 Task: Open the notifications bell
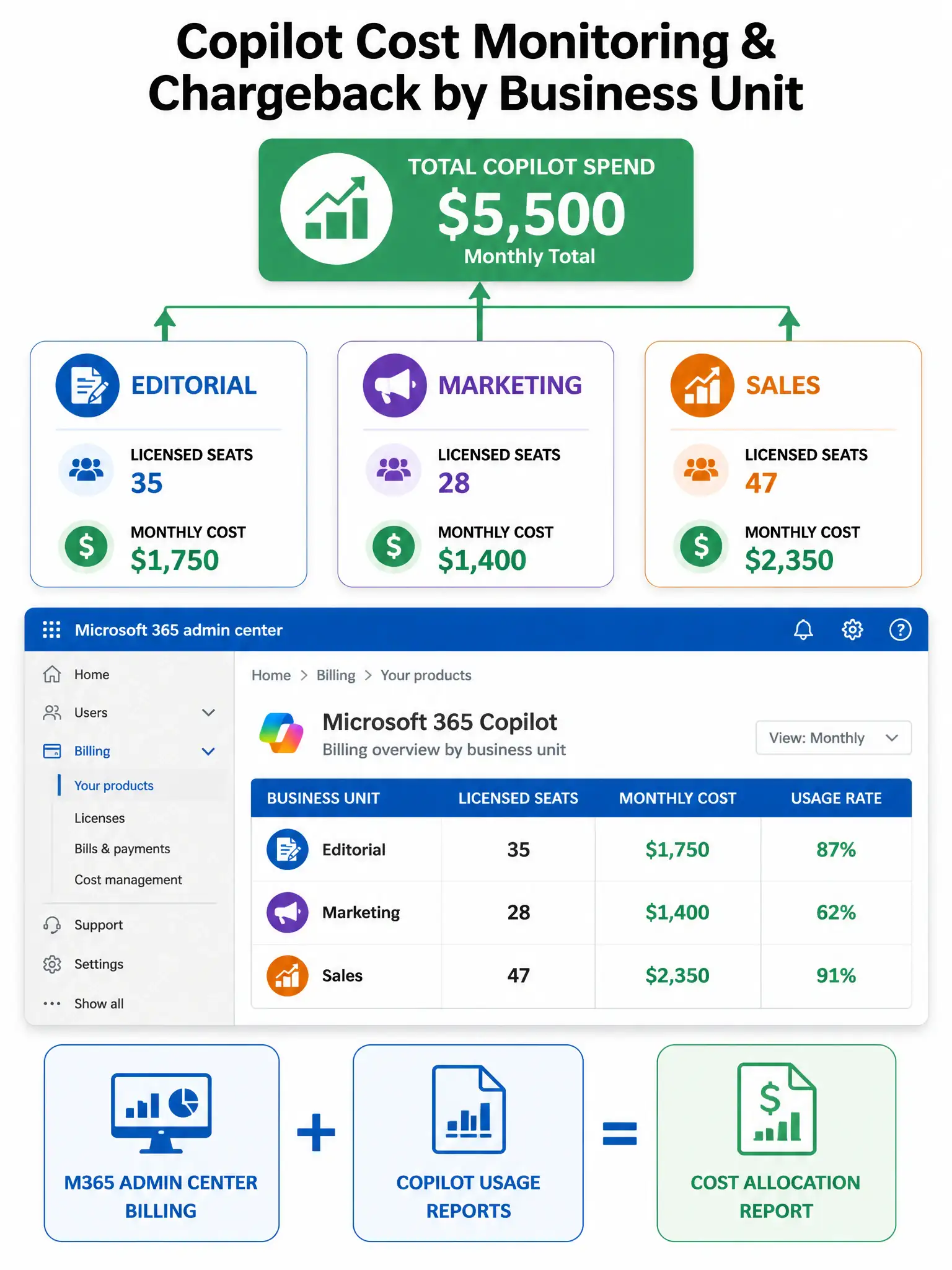coord(803,630)
